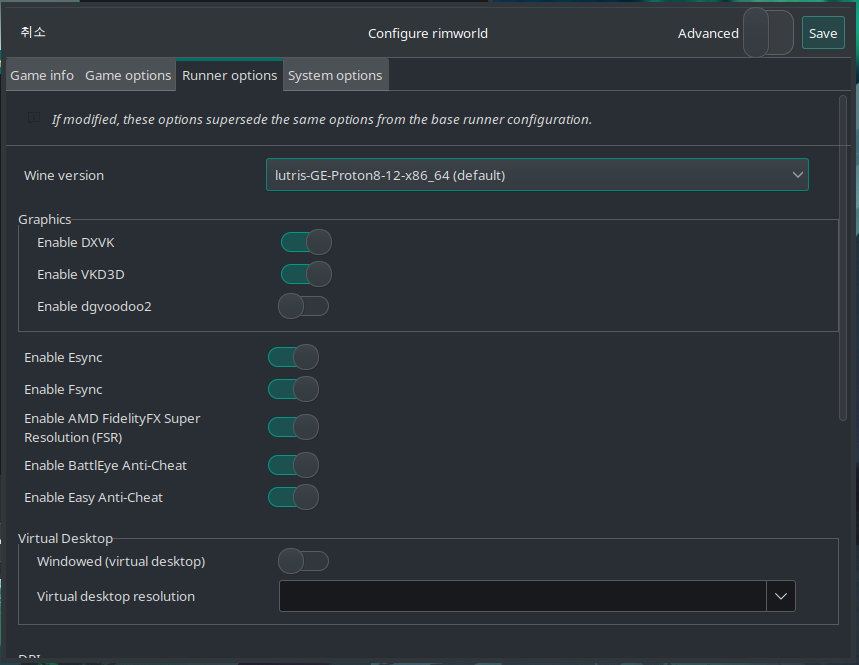Toggle the Enable Fsync switch
This screenshot has width=859, height=665.
click(x=293, y=389)
